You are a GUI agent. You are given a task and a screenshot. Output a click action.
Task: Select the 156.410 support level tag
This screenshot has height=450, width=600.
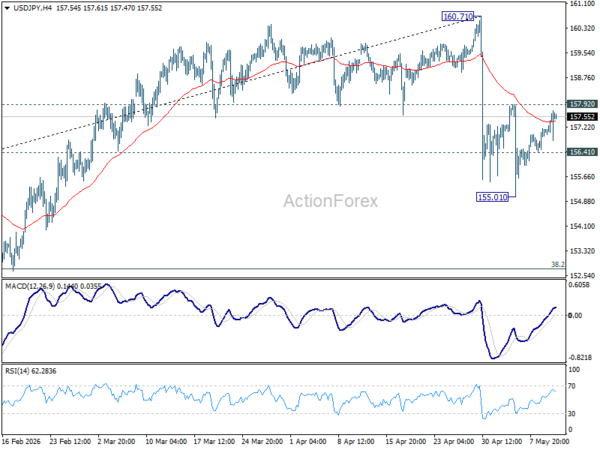click(x=582, y=152)
